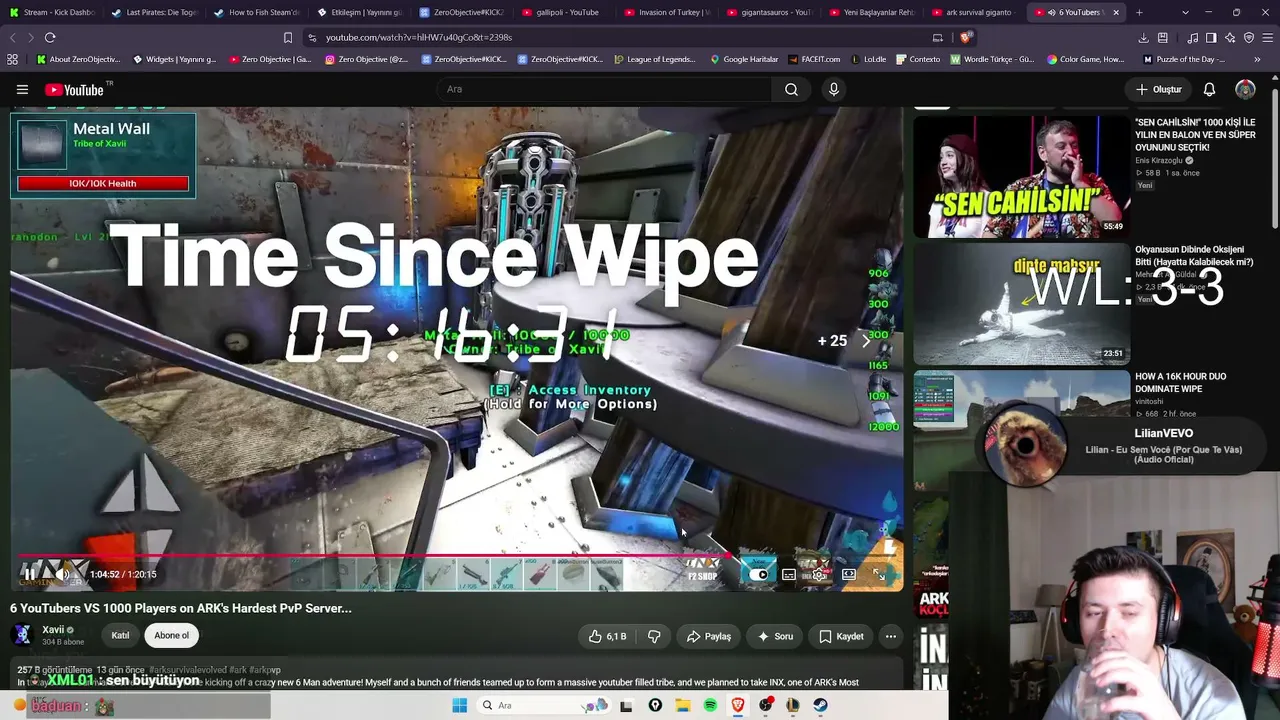Close the active 6 YouTubers tab
Screen dimensions: 1280x720
click(x=1116, y=12)
